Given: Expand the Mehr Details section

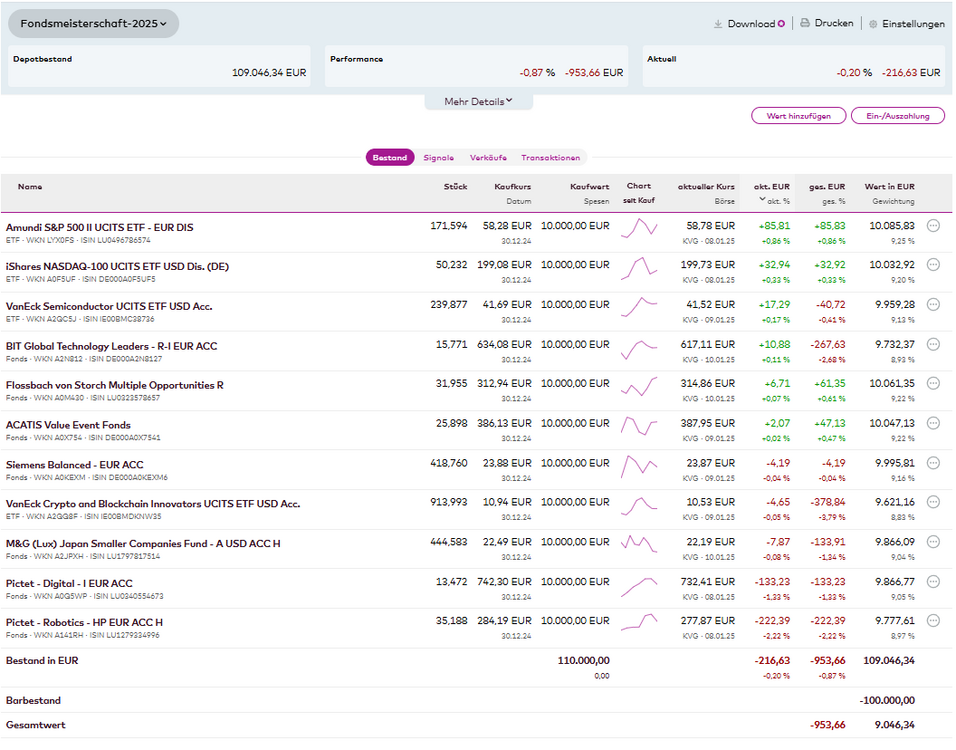Looking at the screenshot, I should click(478, 101).
